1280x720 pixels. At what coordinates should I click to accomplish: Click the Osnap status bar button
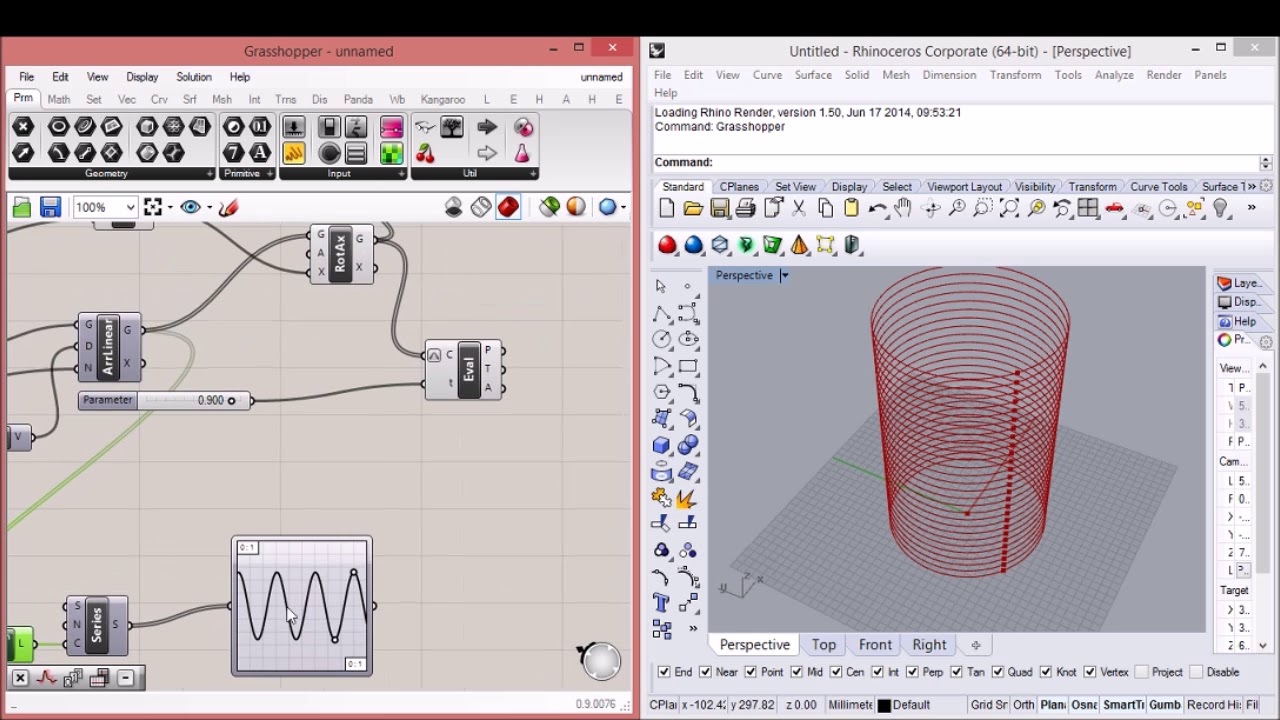click(1084, 705)
